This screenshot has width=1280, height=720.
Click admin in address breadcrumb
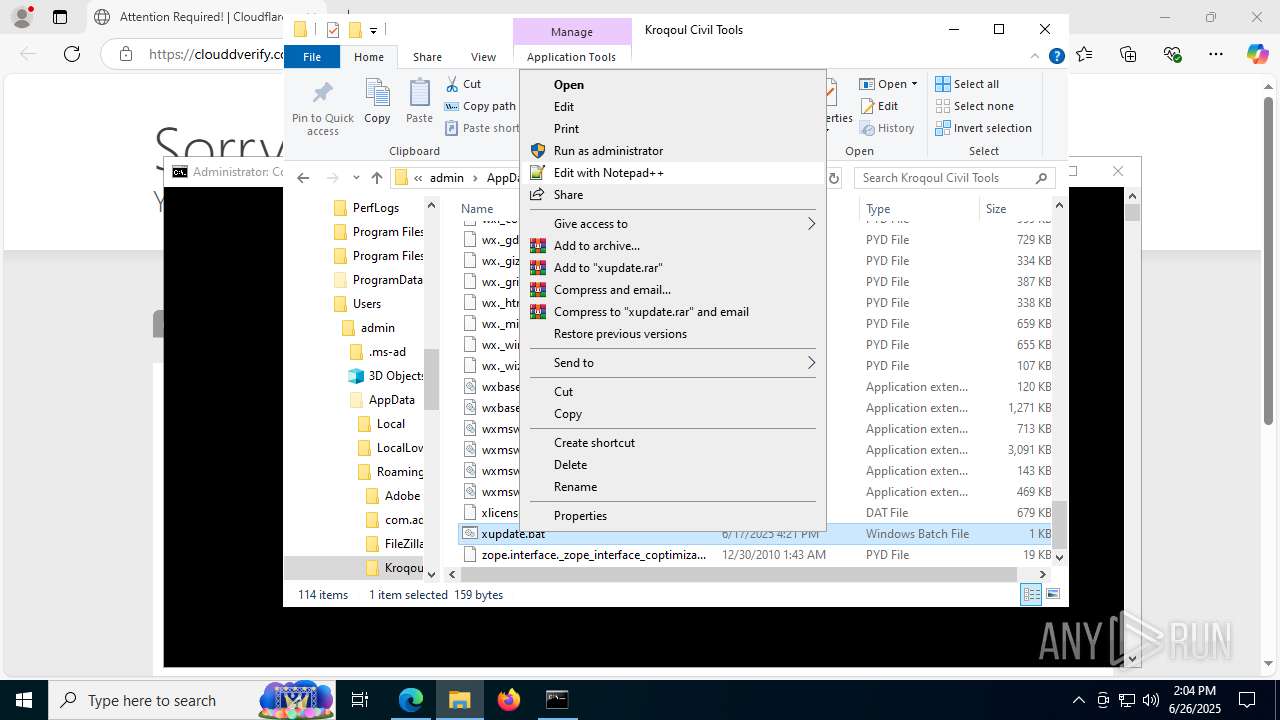tap(447, 178)
